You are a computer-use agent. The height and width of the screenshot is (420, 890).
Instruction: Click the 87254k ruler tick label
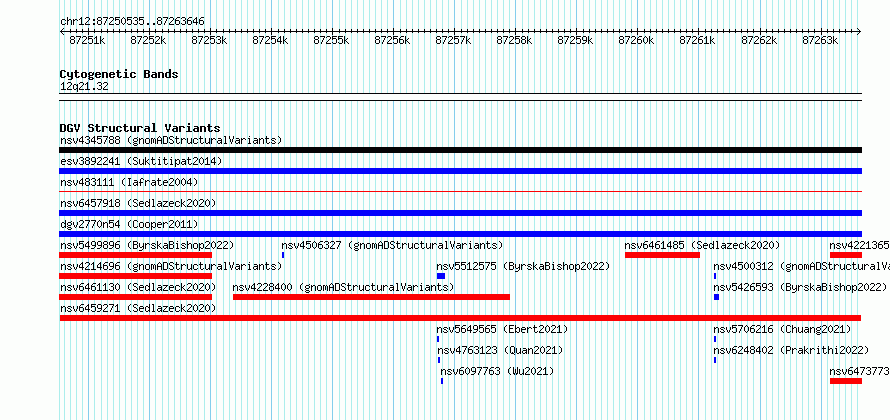(270, 40)
